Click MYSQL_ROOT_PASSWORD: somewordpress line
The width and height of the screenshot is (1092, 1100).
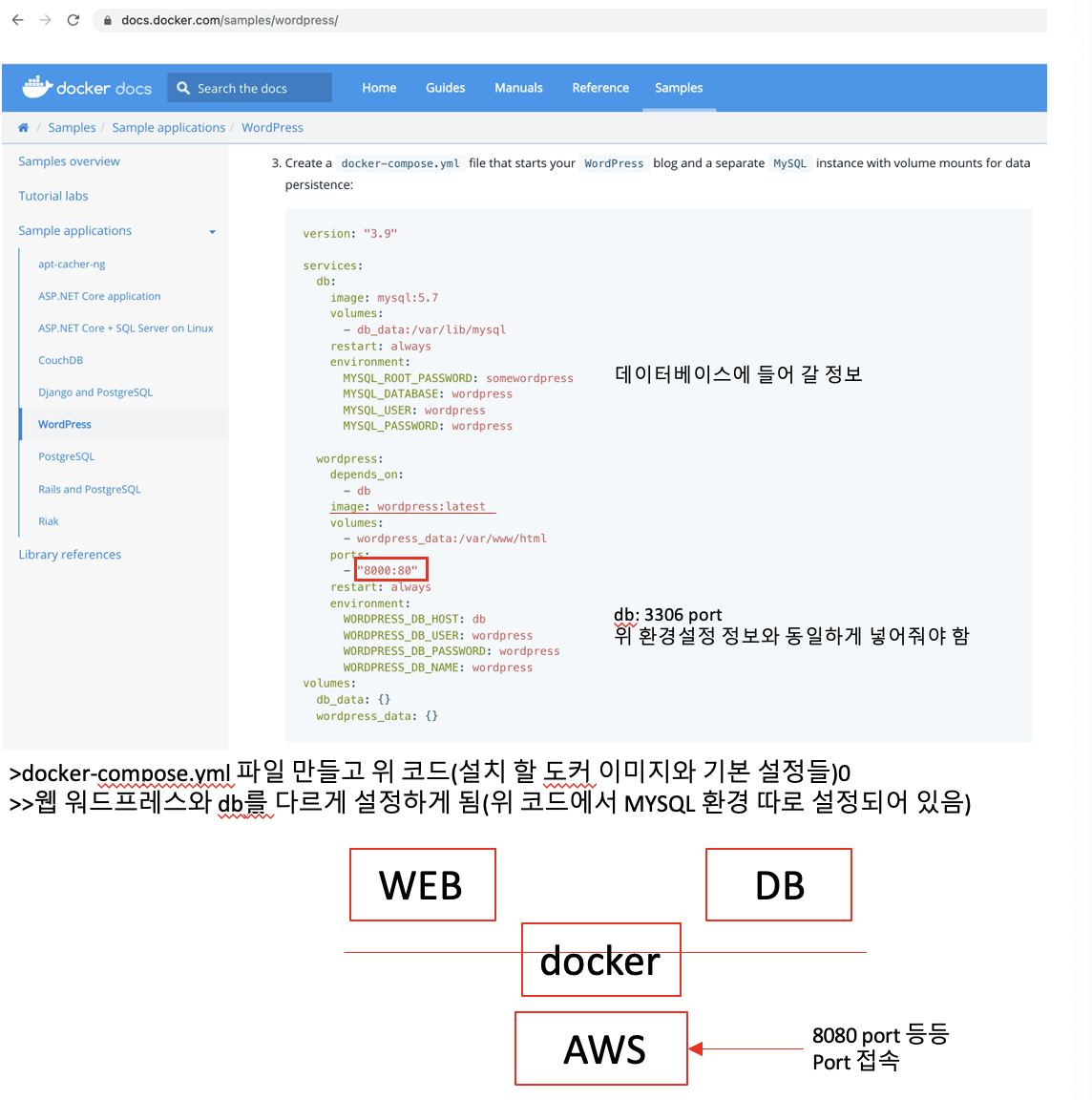tap(458, 378)
